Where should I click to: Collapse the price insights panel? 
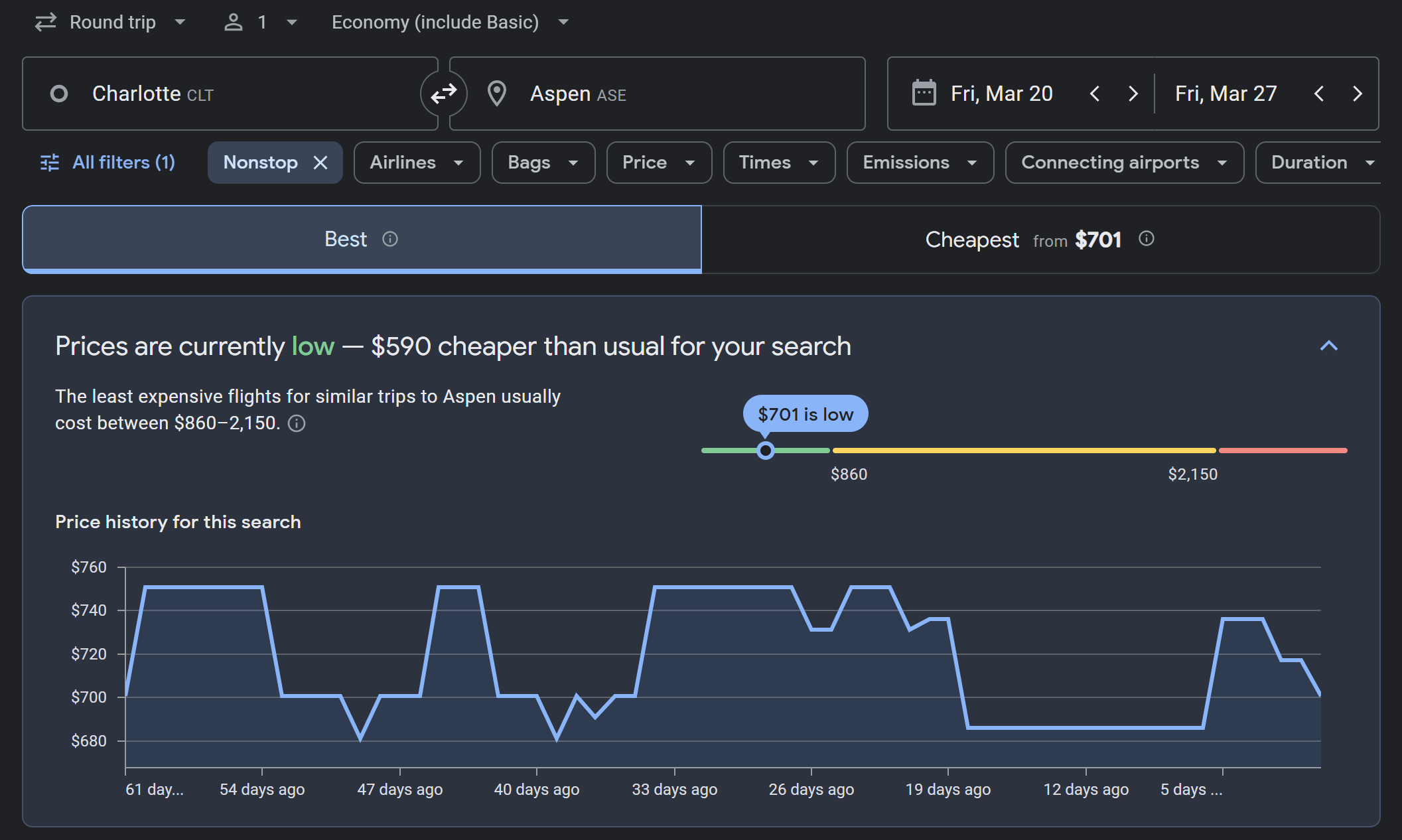1329,346
